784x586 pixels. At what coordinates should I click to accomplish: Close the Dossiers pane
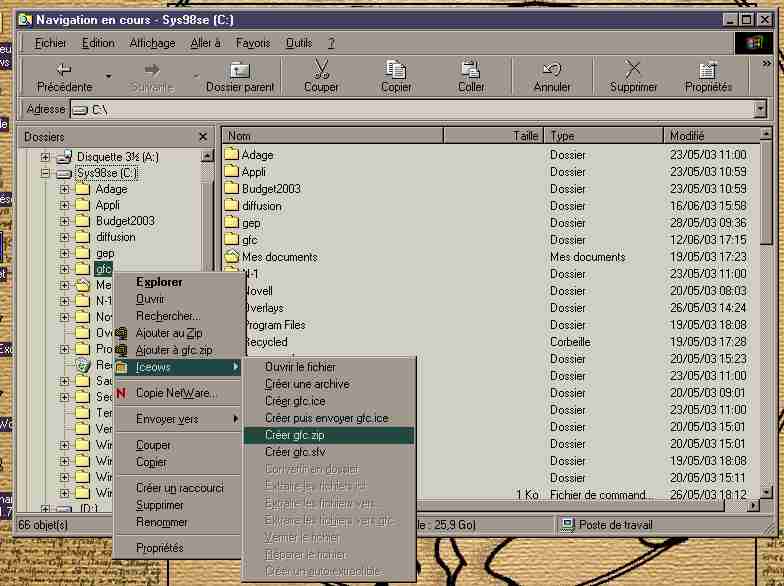(x=202, y=136)
